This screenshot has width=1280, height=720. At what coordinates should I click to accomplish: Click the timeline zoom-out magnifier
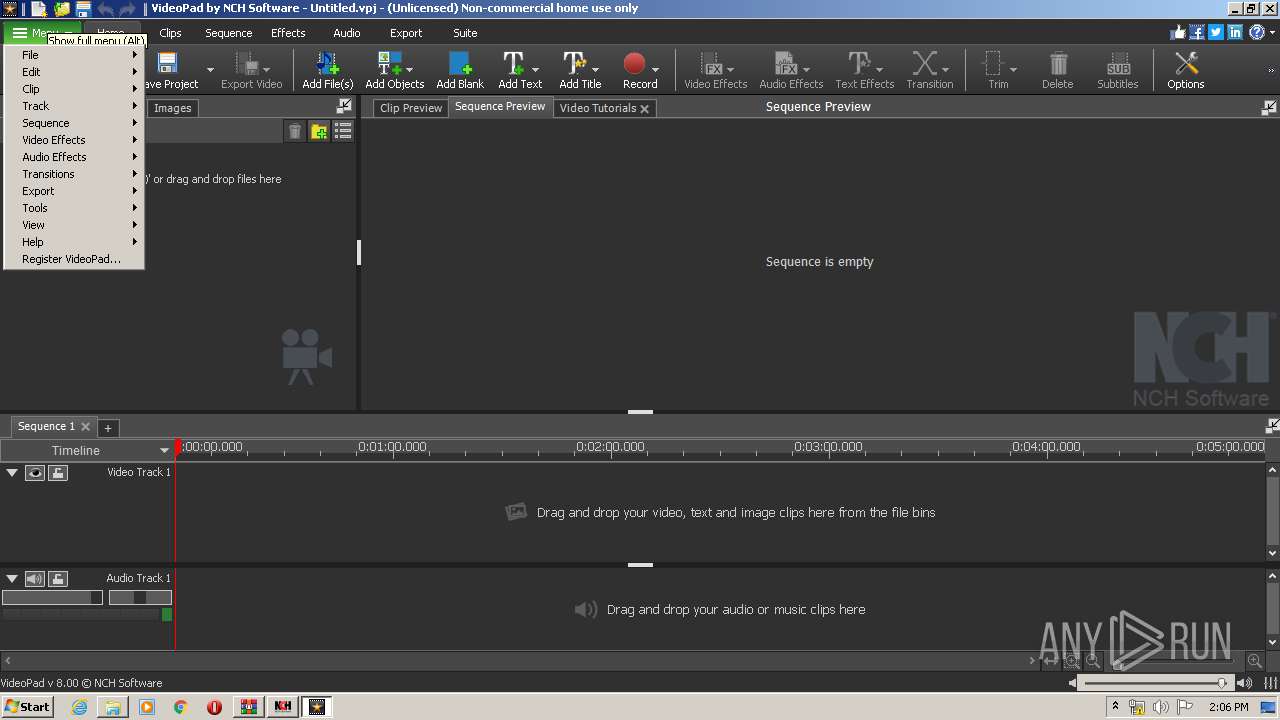point(1093,661)
